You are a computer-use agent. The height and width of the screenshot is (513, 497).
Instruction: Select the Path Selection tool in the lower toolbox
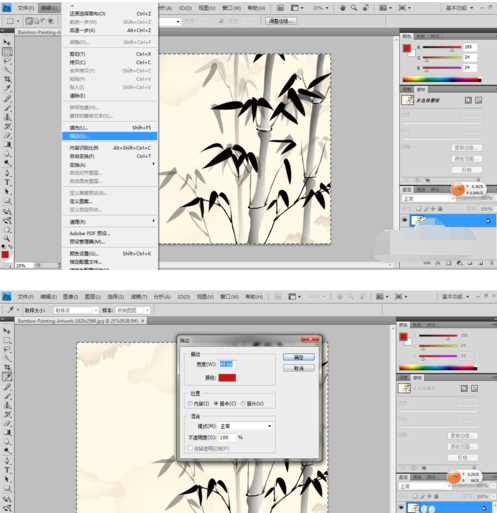point(7,479)
